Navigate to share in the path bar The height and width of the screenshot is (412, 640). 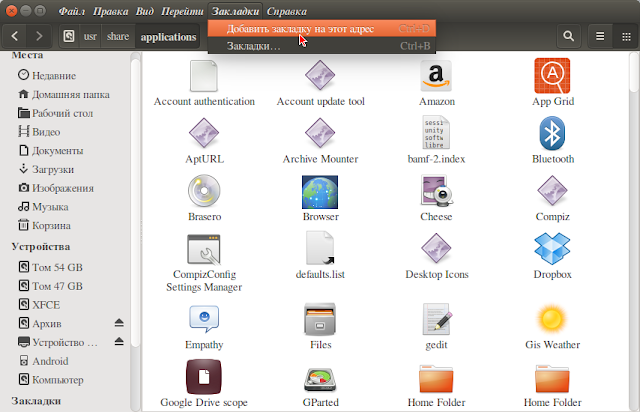118,36
